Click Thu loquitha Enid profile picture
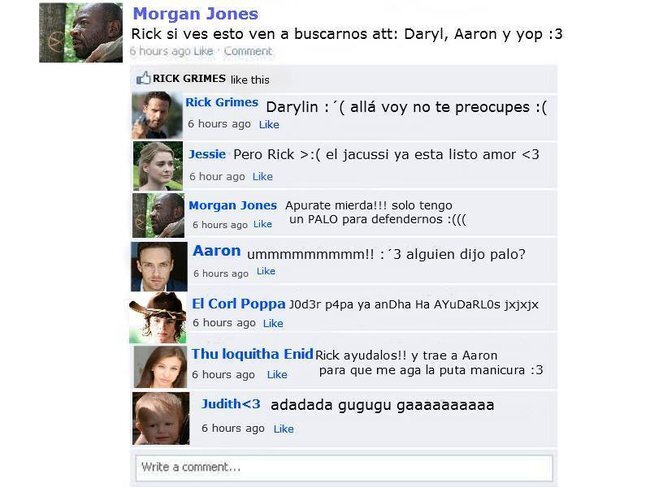The width and height of the screenshot is (650, 487). [x=160, y=367]
